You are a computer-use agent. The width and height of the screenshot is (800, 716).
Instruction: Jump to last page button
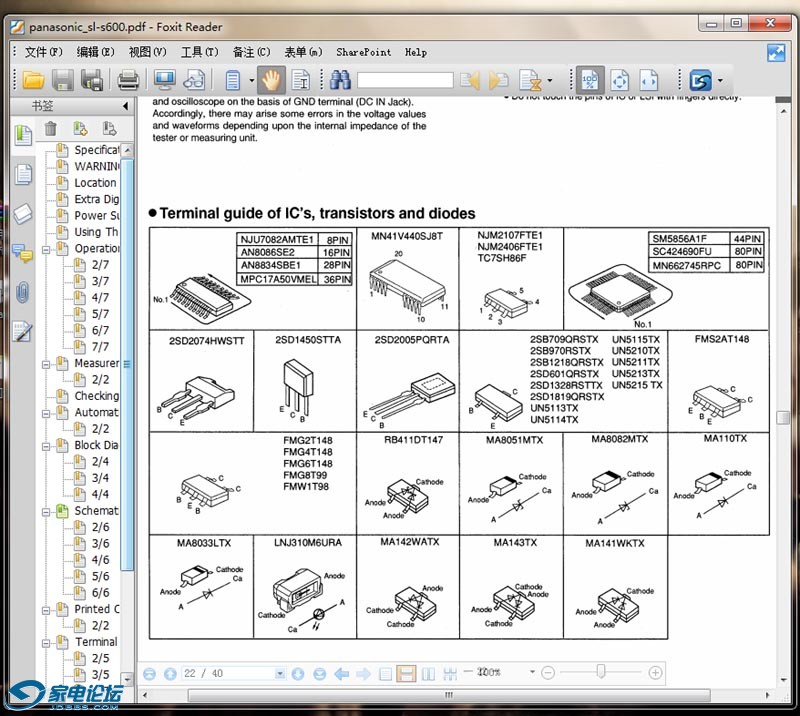tap(320, 674)
